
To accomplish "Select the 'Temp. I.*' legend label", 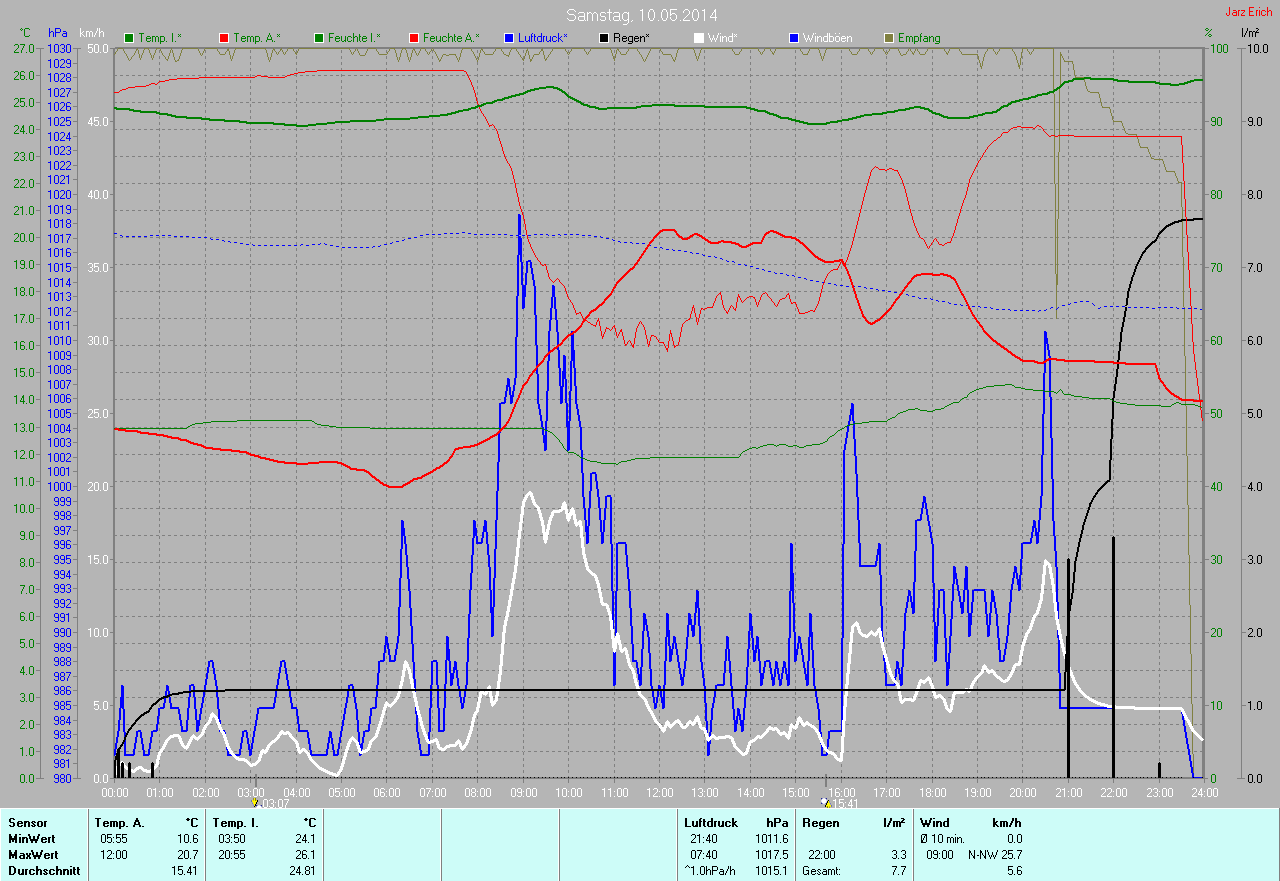I will pyautogui.click(x=160, y=38).
